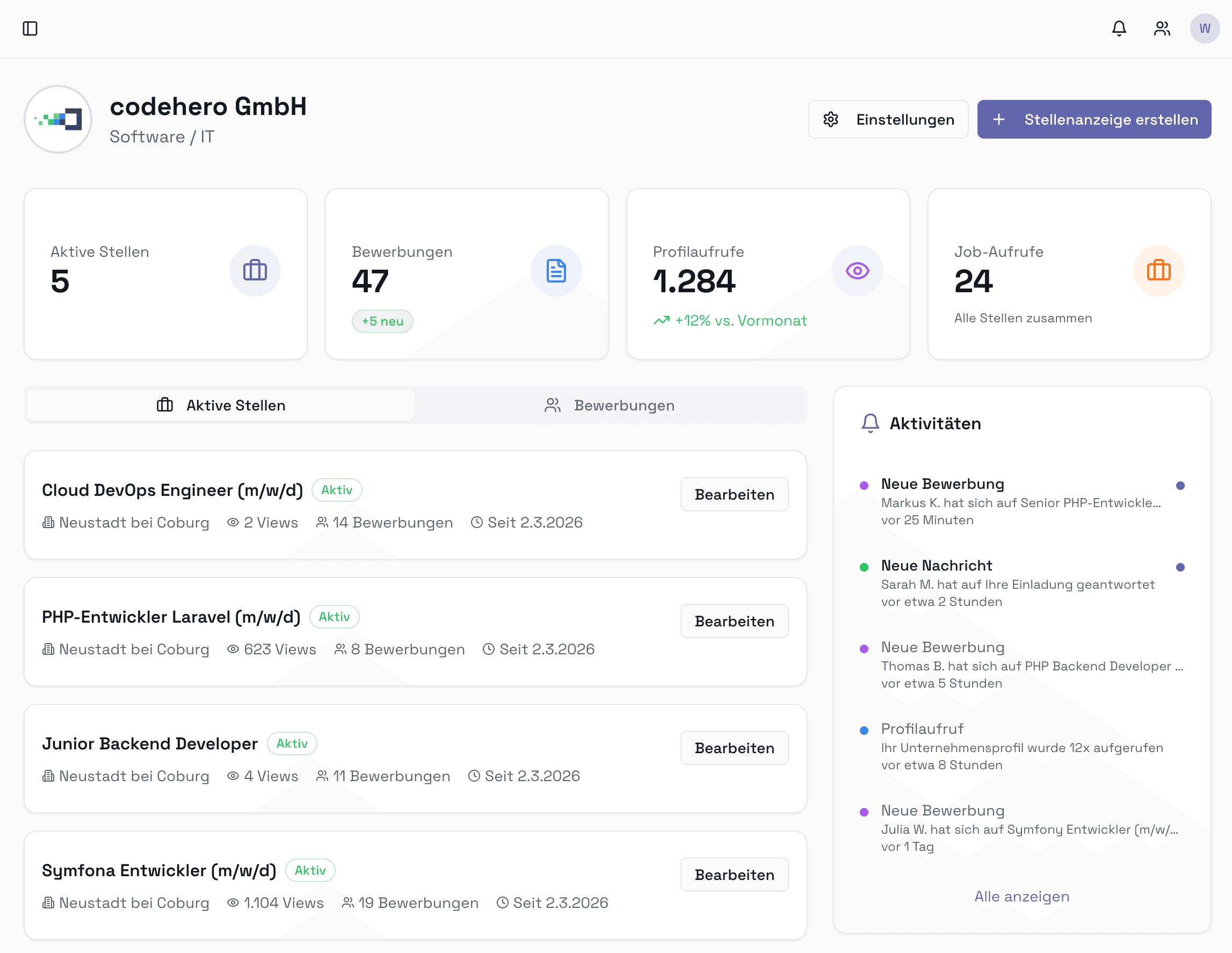
Task: Click the orange briefcase icon on Job-Aufrufe card
Action: click(1158, 271)
